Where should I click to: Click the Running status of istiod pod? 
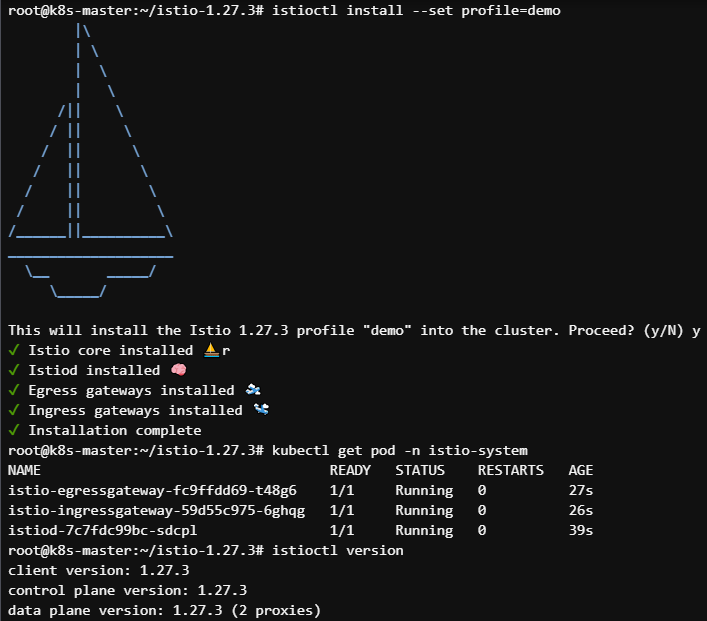424,530
